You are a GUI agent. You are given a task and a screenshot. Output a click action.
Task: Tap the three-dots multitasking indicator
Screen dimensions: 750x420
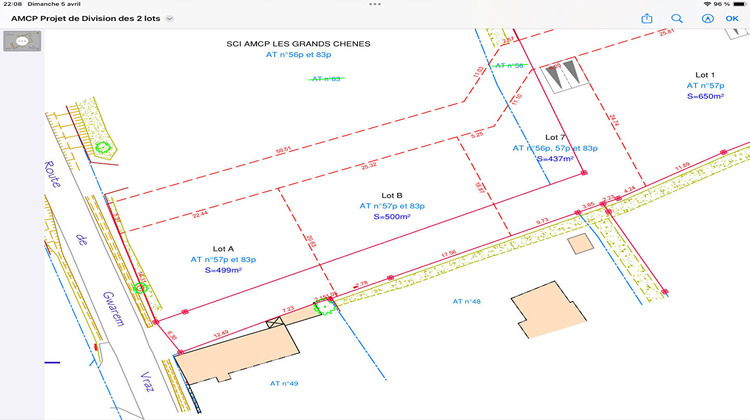click(x=375, y=4)
